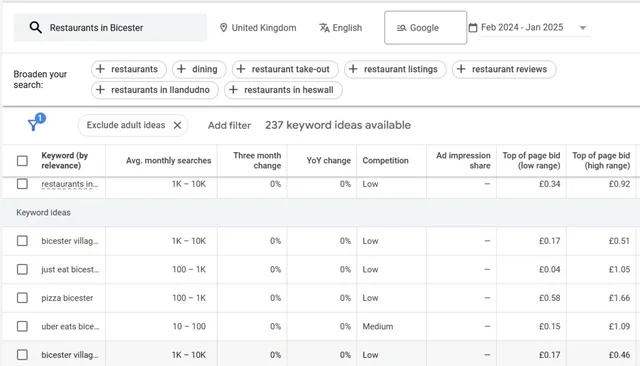The image size is (640, 366).
Task: Open the Google search network selector
Action: pos(425,28)
